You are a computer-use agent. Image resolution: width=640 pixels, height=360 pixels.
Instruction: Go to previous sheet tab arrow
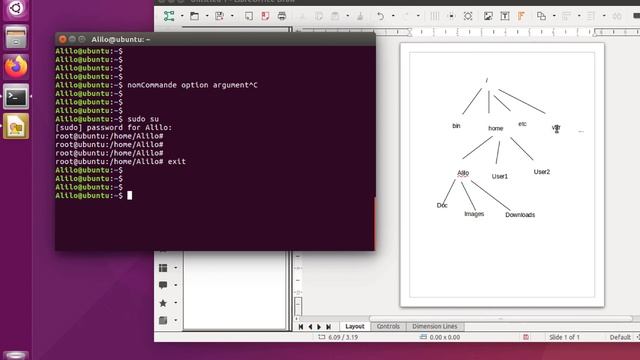(310, 327)
